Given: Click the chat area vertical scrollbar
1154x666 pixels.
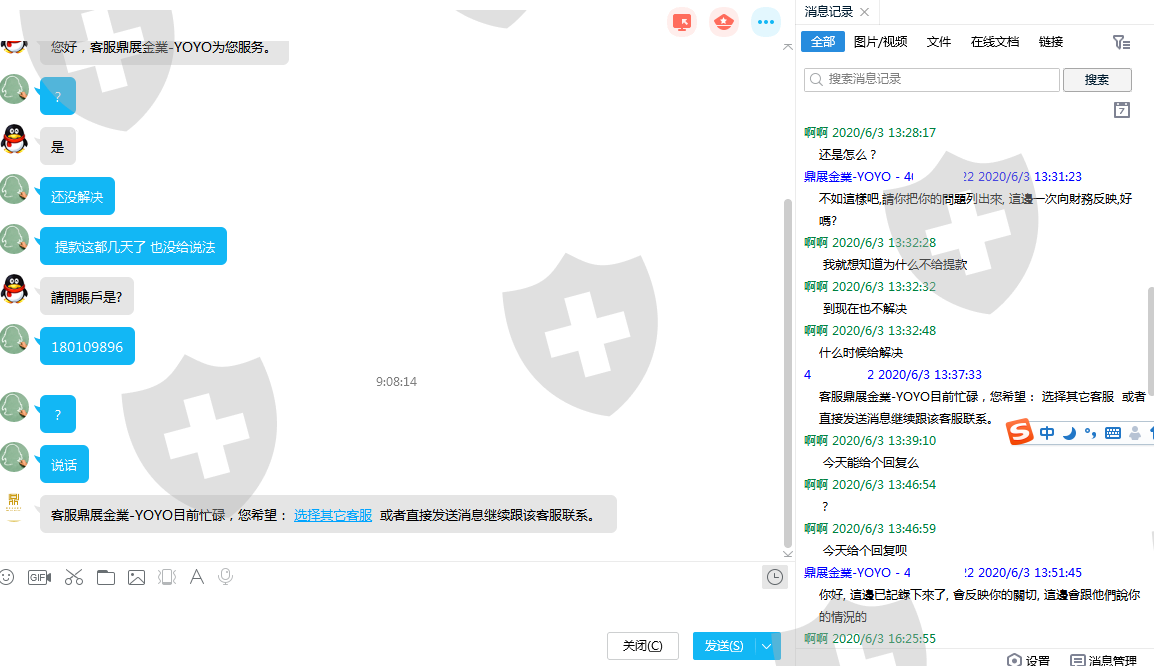Looking at the screenshot, I should tap(787, 370).
